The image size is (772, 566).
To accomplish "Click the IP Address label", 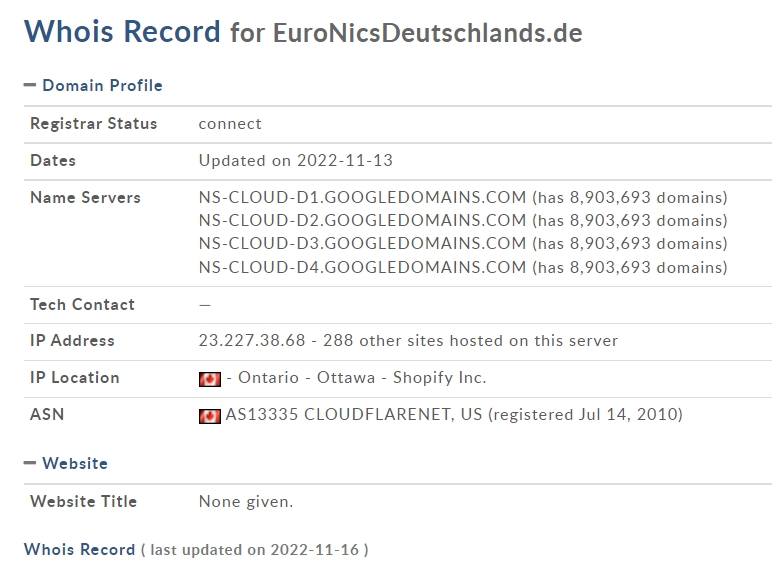I will click(72, 341).
